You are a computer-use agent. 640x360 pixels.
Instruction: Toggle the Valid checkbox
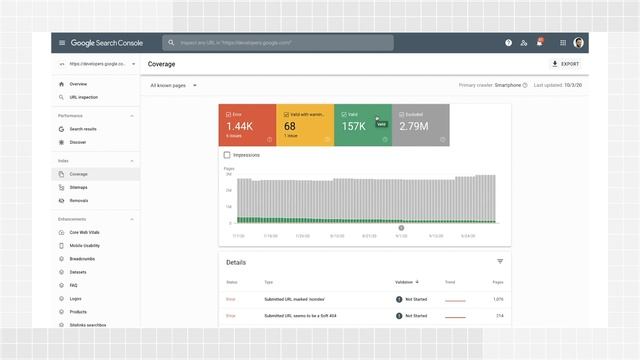point(344,115)
